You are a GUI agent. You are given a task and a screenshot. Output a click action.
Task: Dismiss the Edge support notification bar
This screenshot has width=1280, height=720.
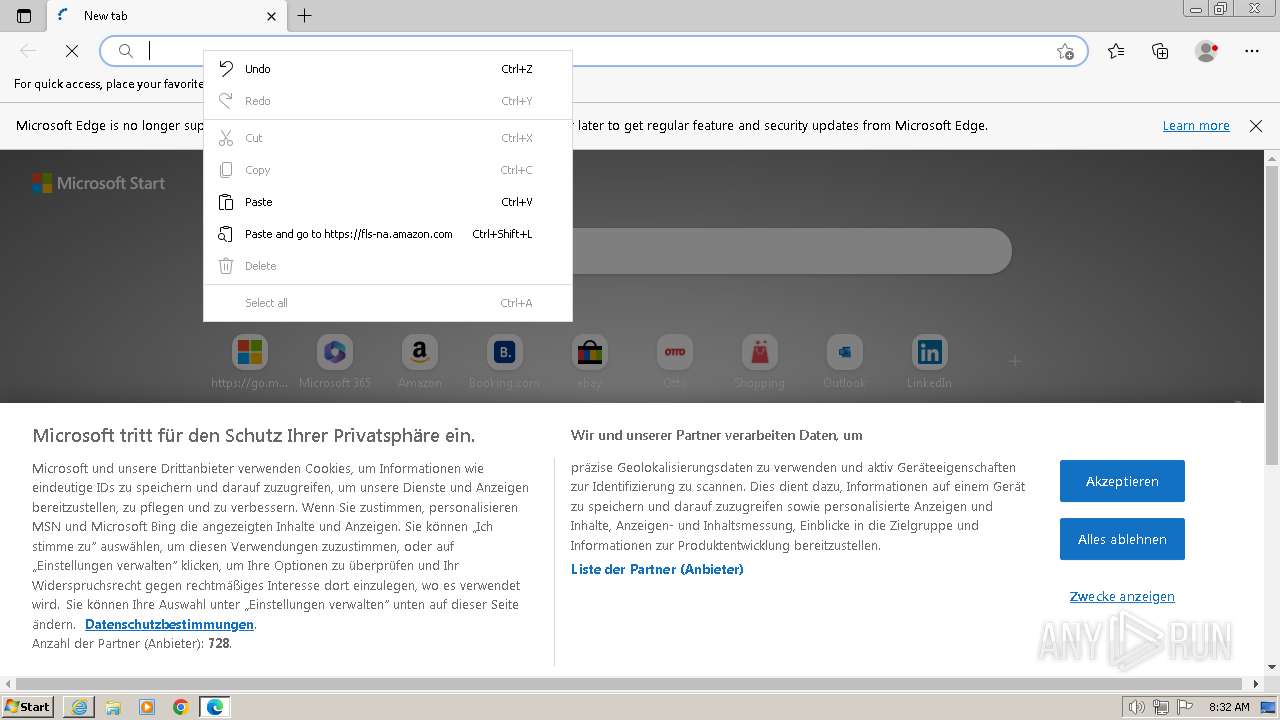[1256, 126]
